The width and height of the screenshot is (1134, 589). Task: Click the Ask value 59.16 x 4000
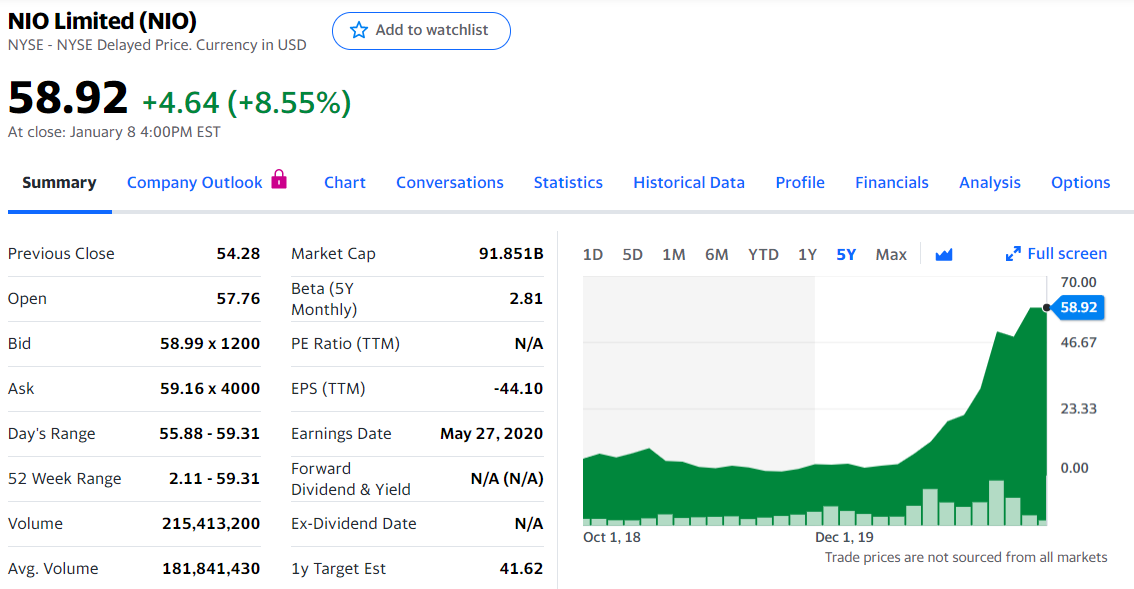[x=210, y=389]
